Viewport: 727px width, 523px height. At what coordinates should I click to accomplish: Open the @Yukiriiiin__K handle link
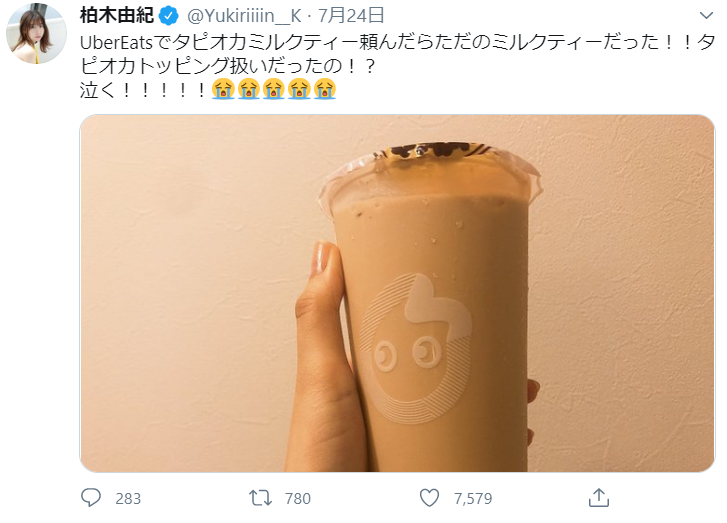244,16
